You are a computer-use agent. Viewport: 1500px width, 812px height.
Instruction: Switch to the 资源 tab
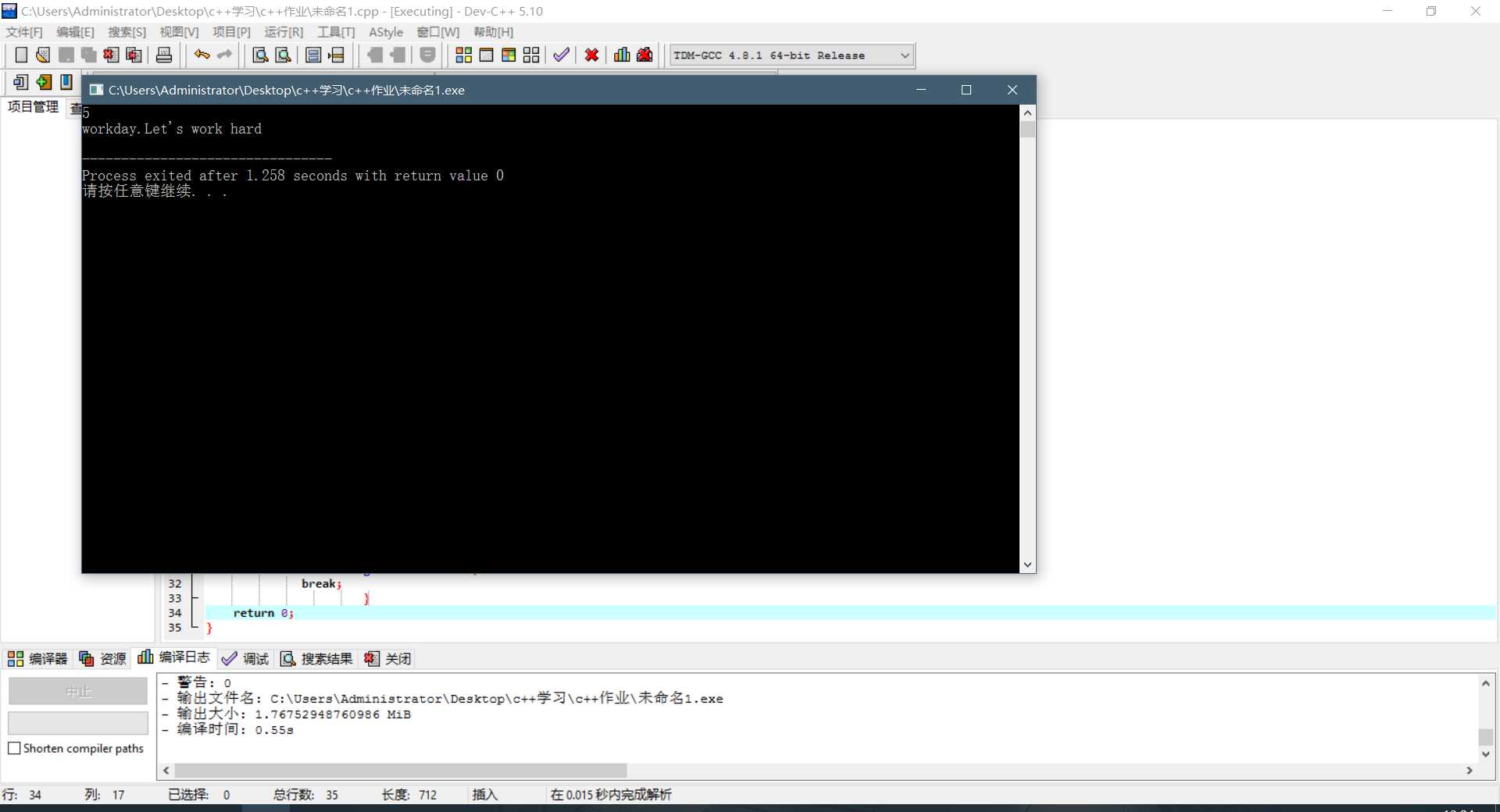(x=102, y=659)
